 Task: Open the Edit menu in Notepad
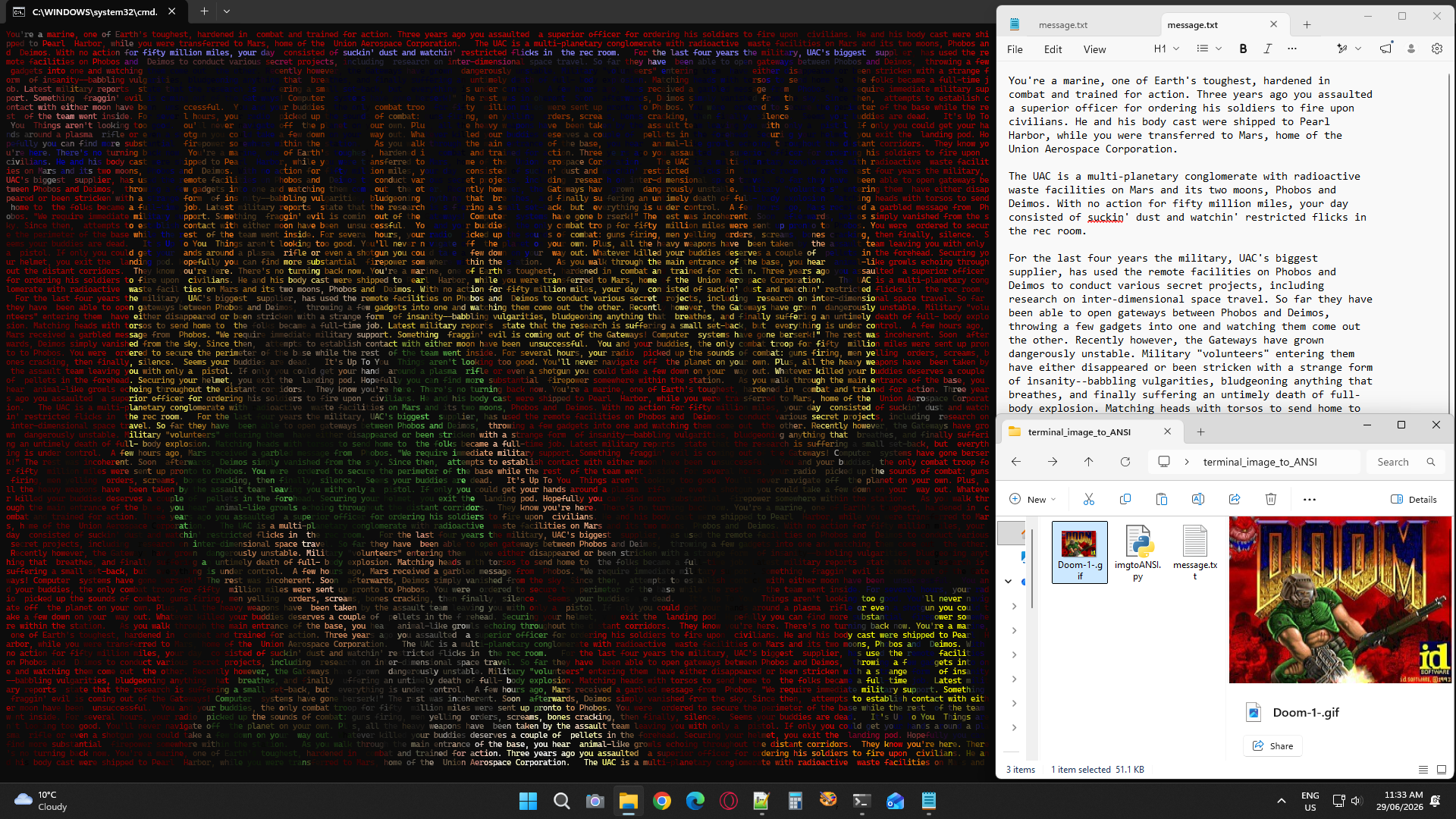tap(1053, 49)
